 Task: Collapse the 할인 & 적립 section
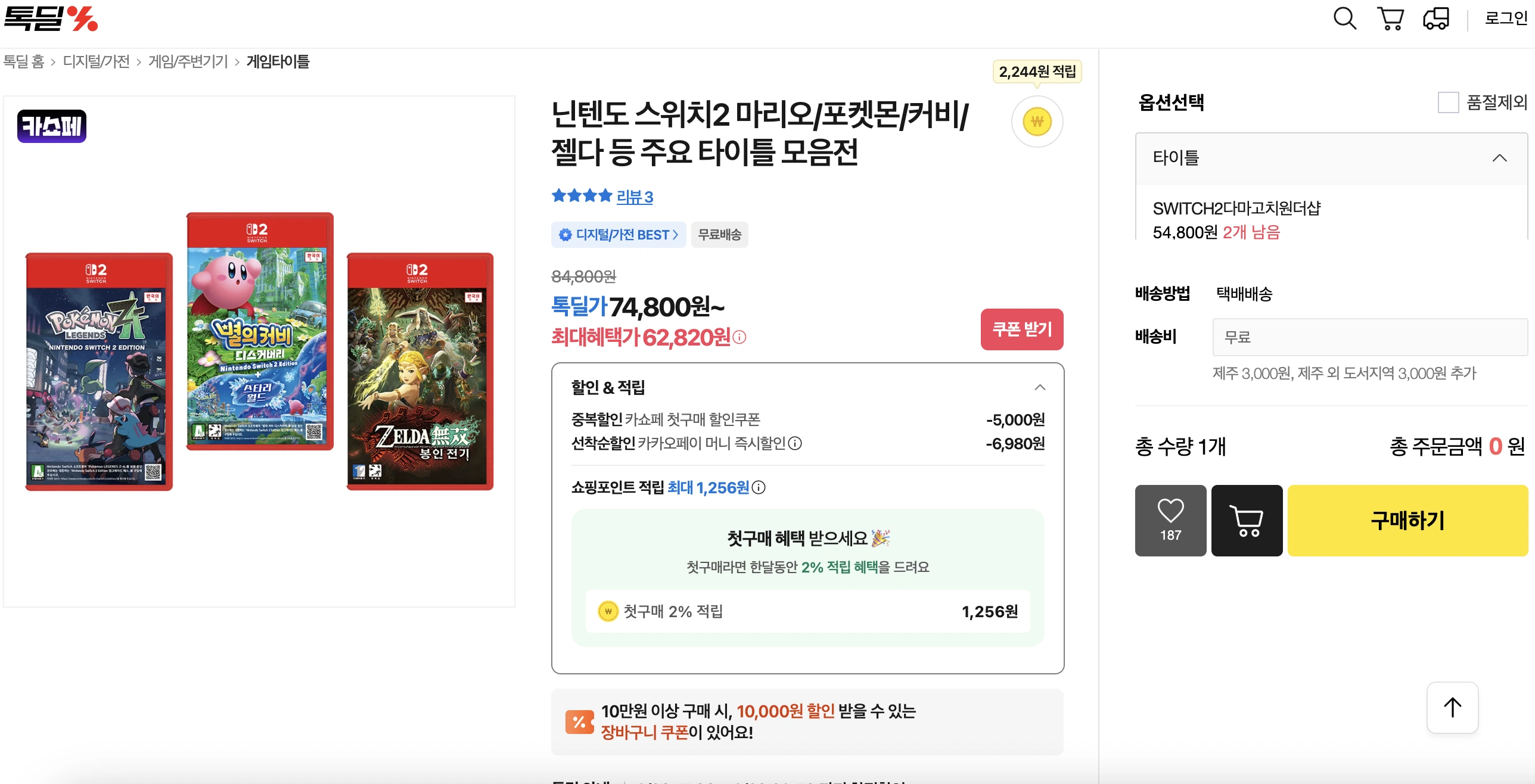click(1040, 388)
